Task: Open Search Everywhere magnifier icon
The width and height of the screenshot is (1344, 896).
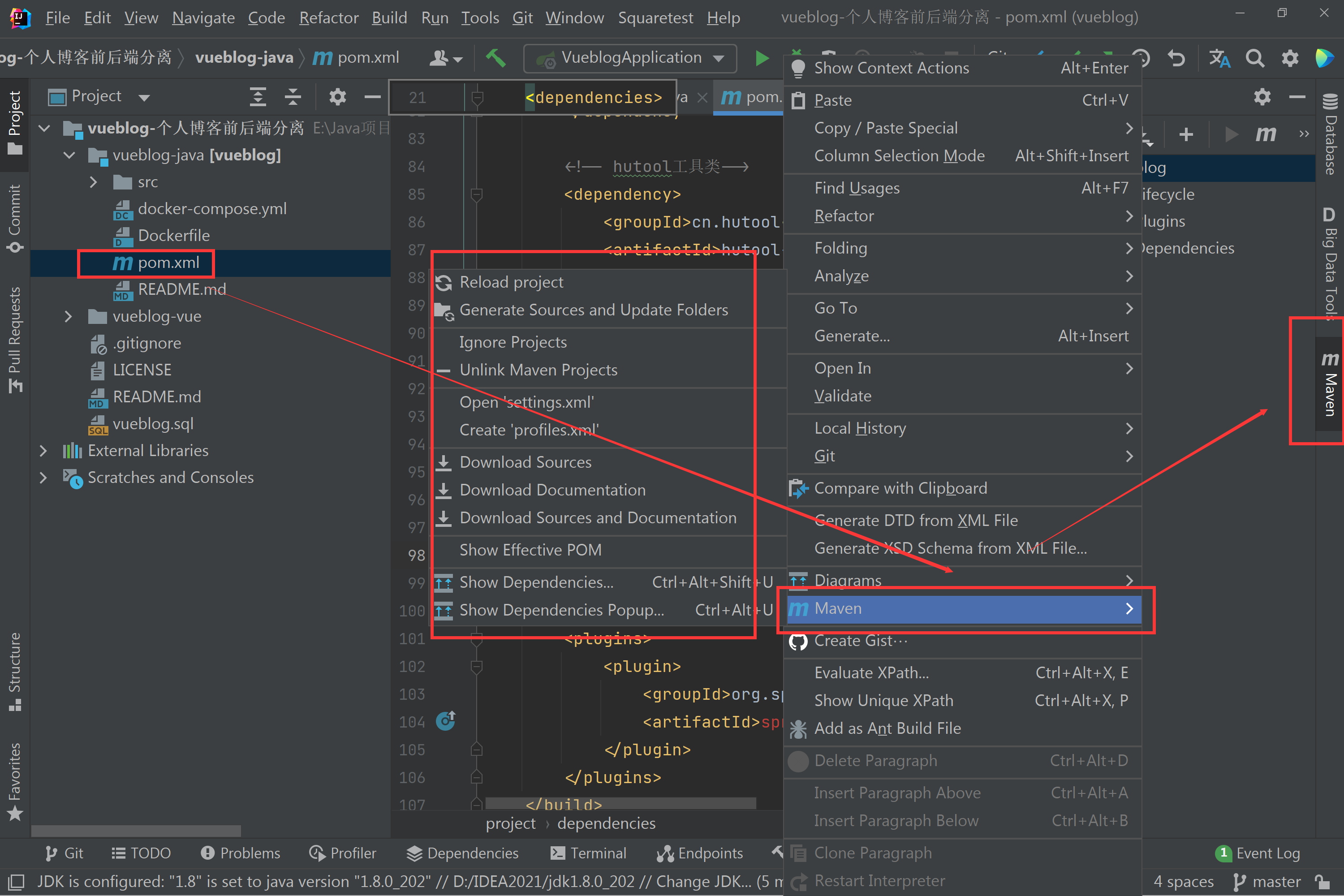Action: 1255,58
